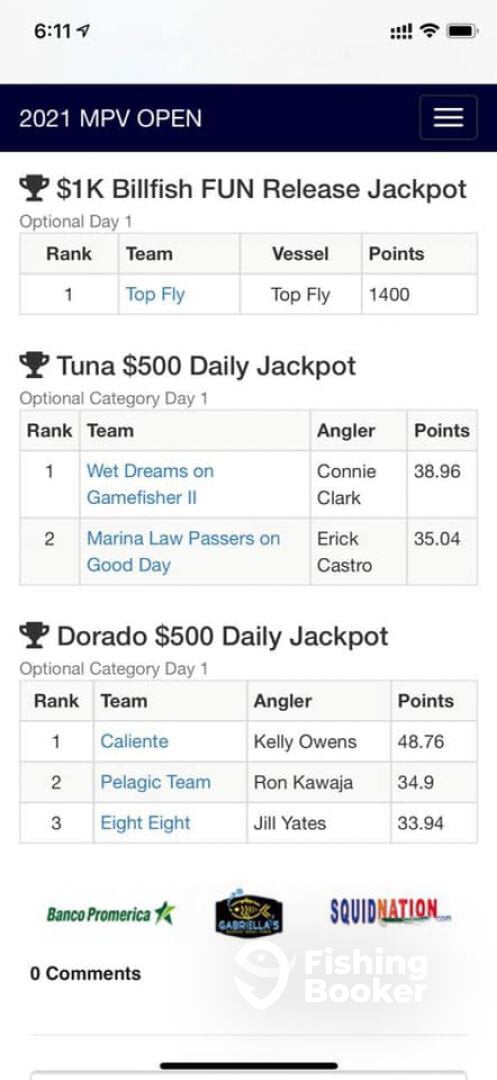Open the Eight Eight team link
The width and height of the screenshot is (497, 1080).
tap(145, 823)
